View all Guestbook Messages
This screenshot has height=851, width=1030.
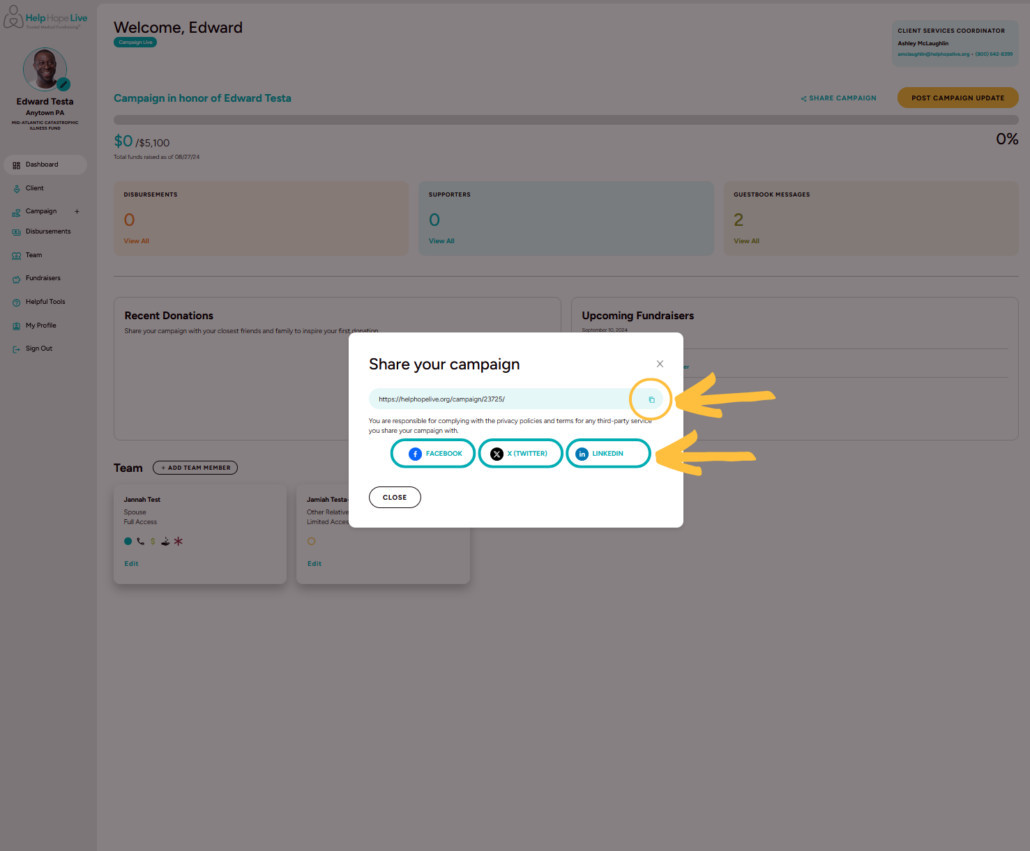pos(746,241)
